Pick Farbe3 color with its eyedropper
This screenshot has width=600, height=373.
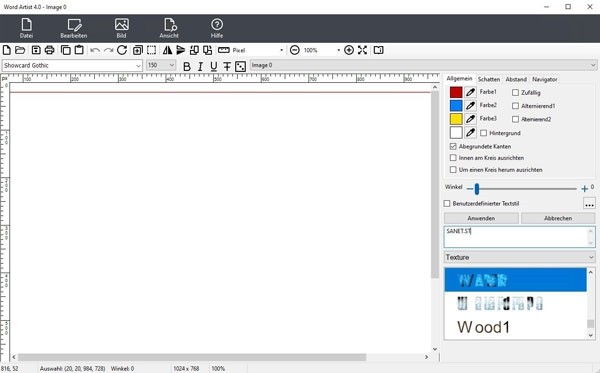470,119
